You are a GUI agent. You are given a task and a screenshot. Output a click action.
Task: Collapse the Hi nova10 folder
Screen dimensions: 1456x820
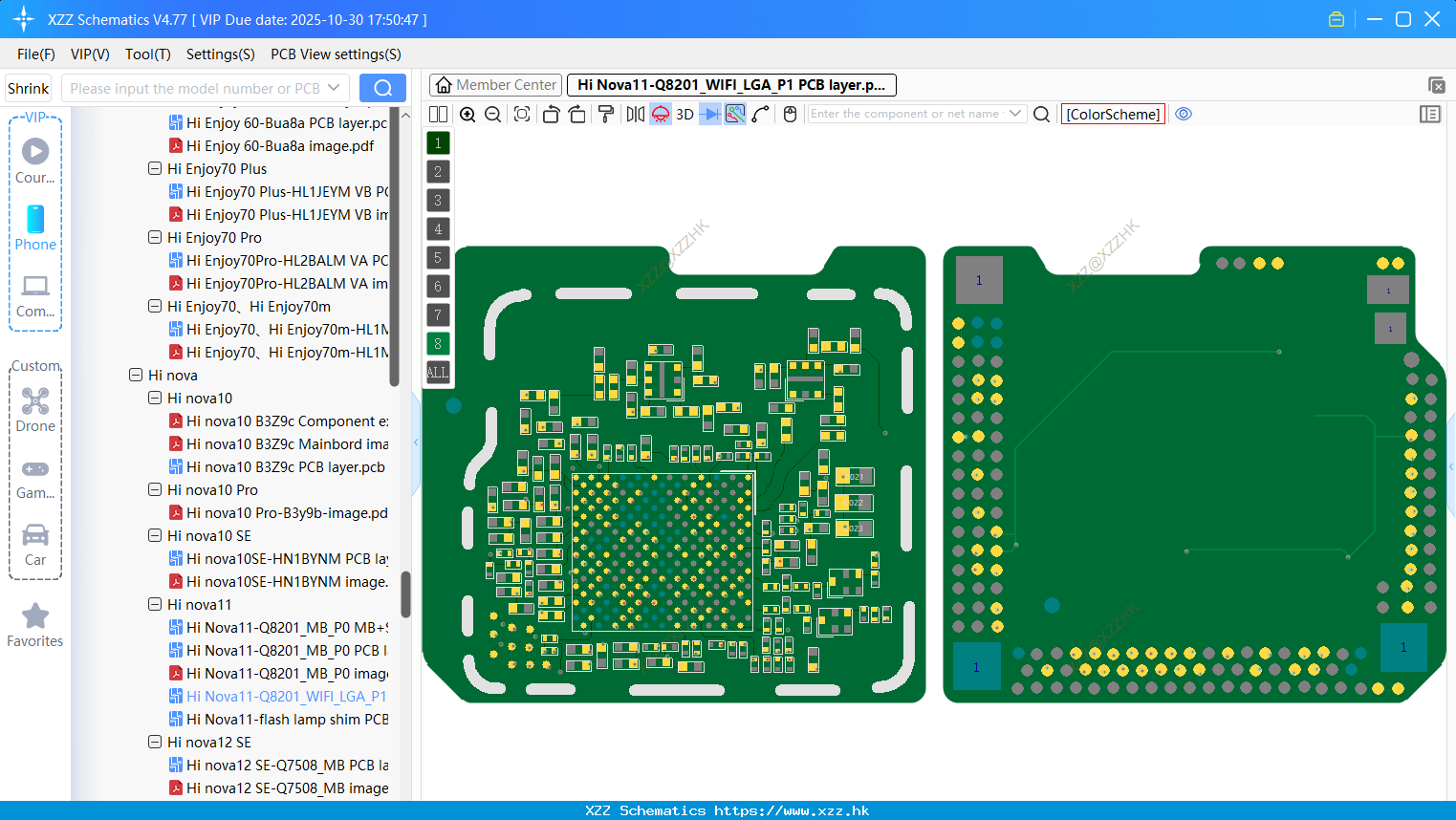[x=155, y=398]
